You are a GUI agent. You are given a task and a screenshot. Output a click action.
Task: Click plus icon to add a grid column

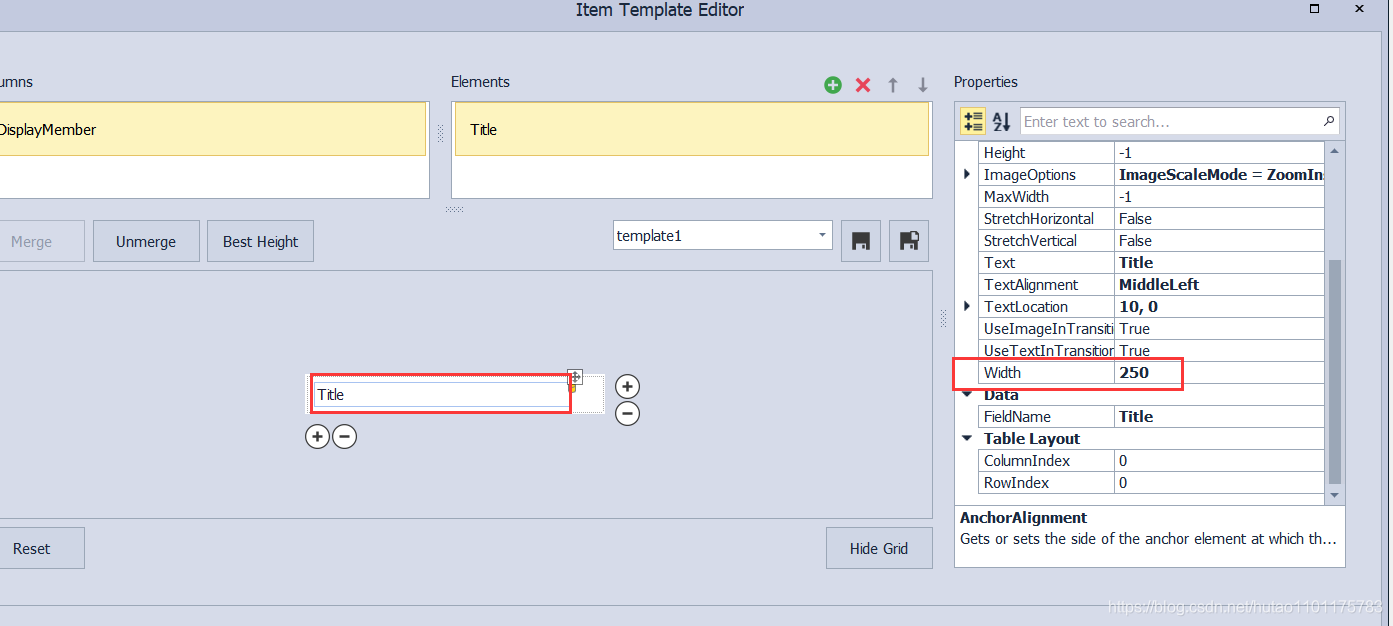(627, 386)
